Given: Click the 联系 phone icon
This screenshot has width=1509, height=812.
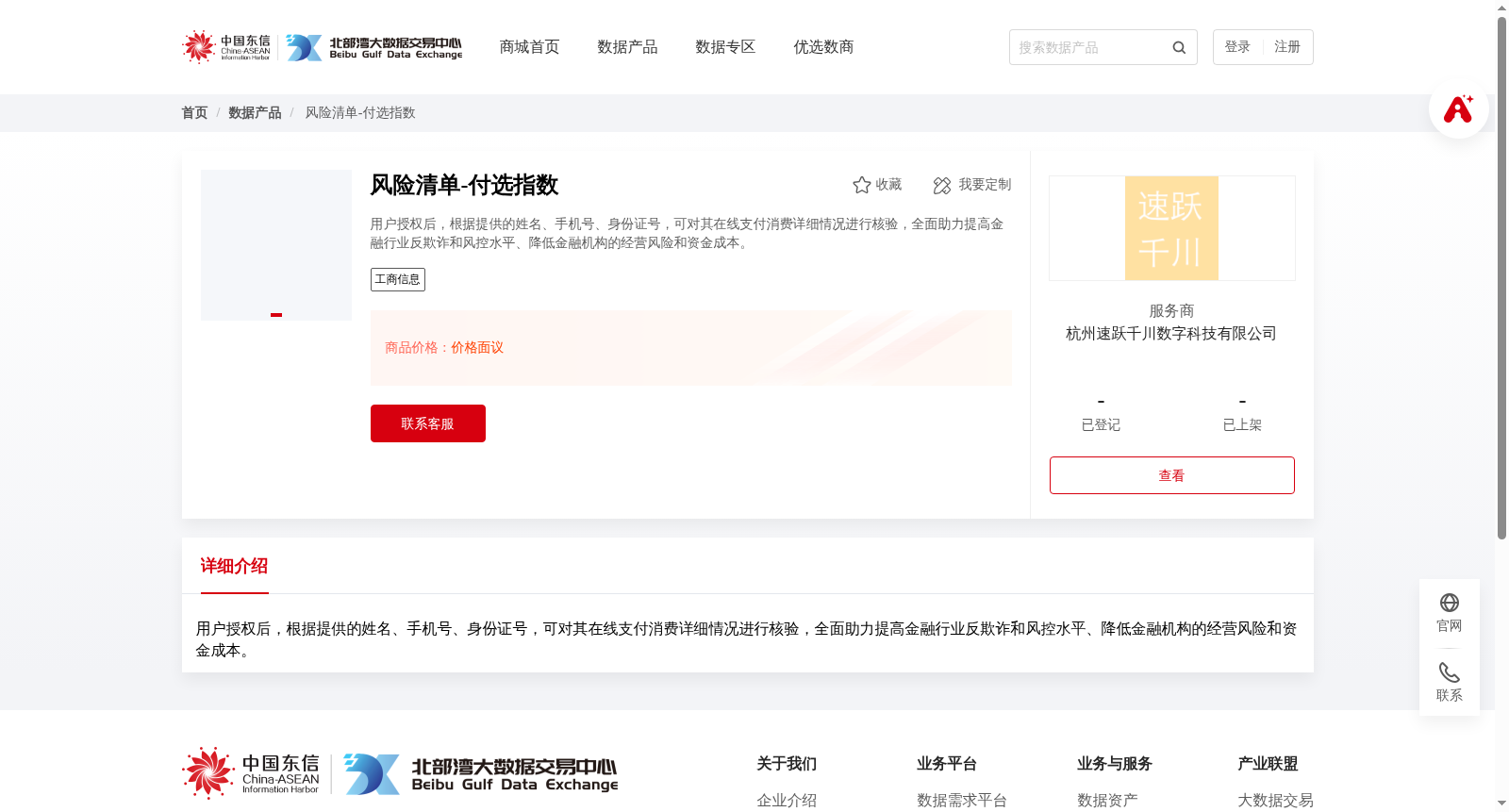Looking at the screenshot, I should click(1450, 672).
